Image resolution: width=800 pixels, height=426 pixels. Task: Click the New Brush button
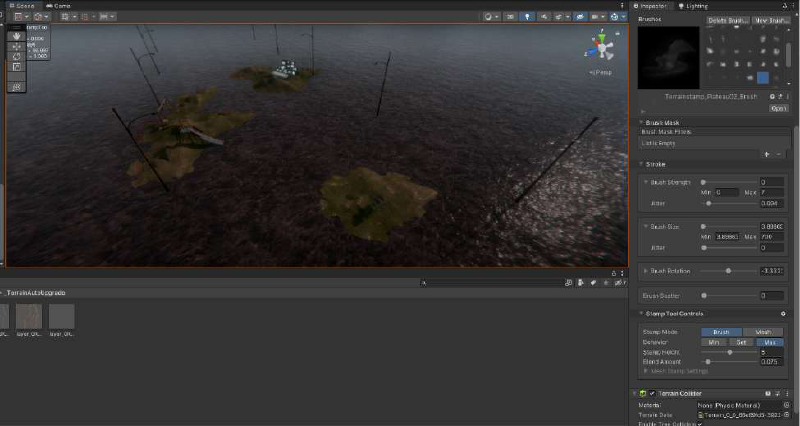pos(772,20)
